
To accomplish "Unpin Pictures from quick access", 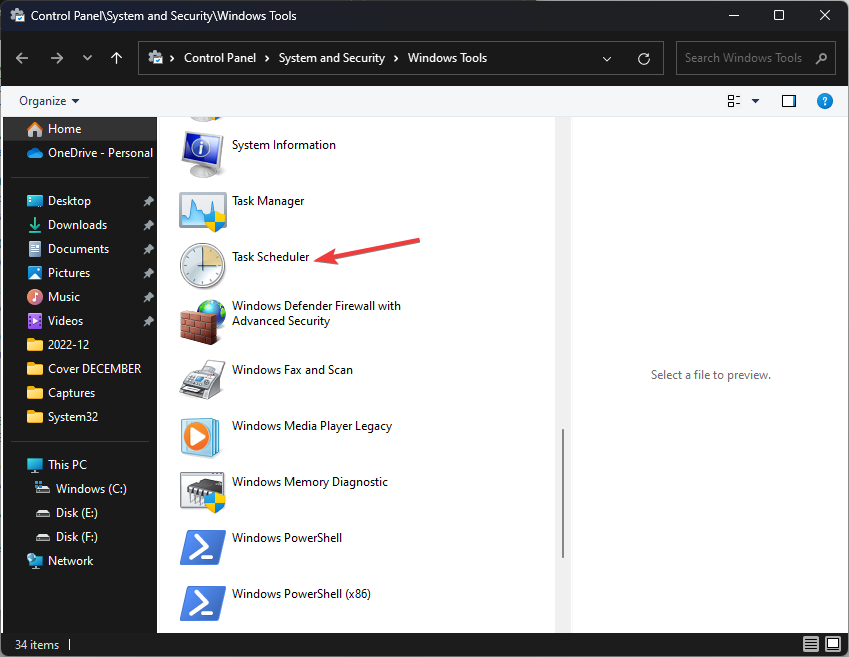I will point(148,273).
